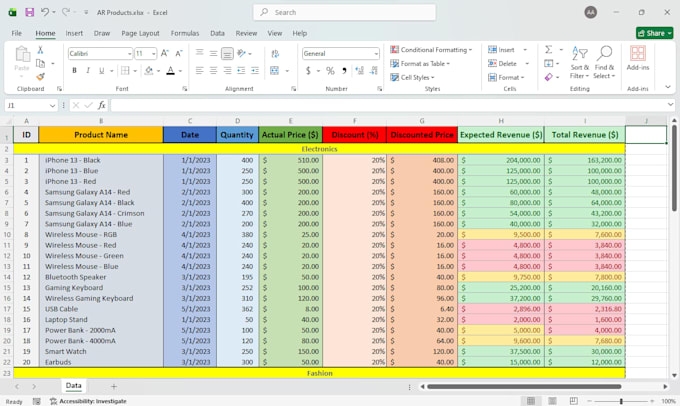680x406 pixels.
Task: Center text horizontally
Action: [x=213, y=70]
